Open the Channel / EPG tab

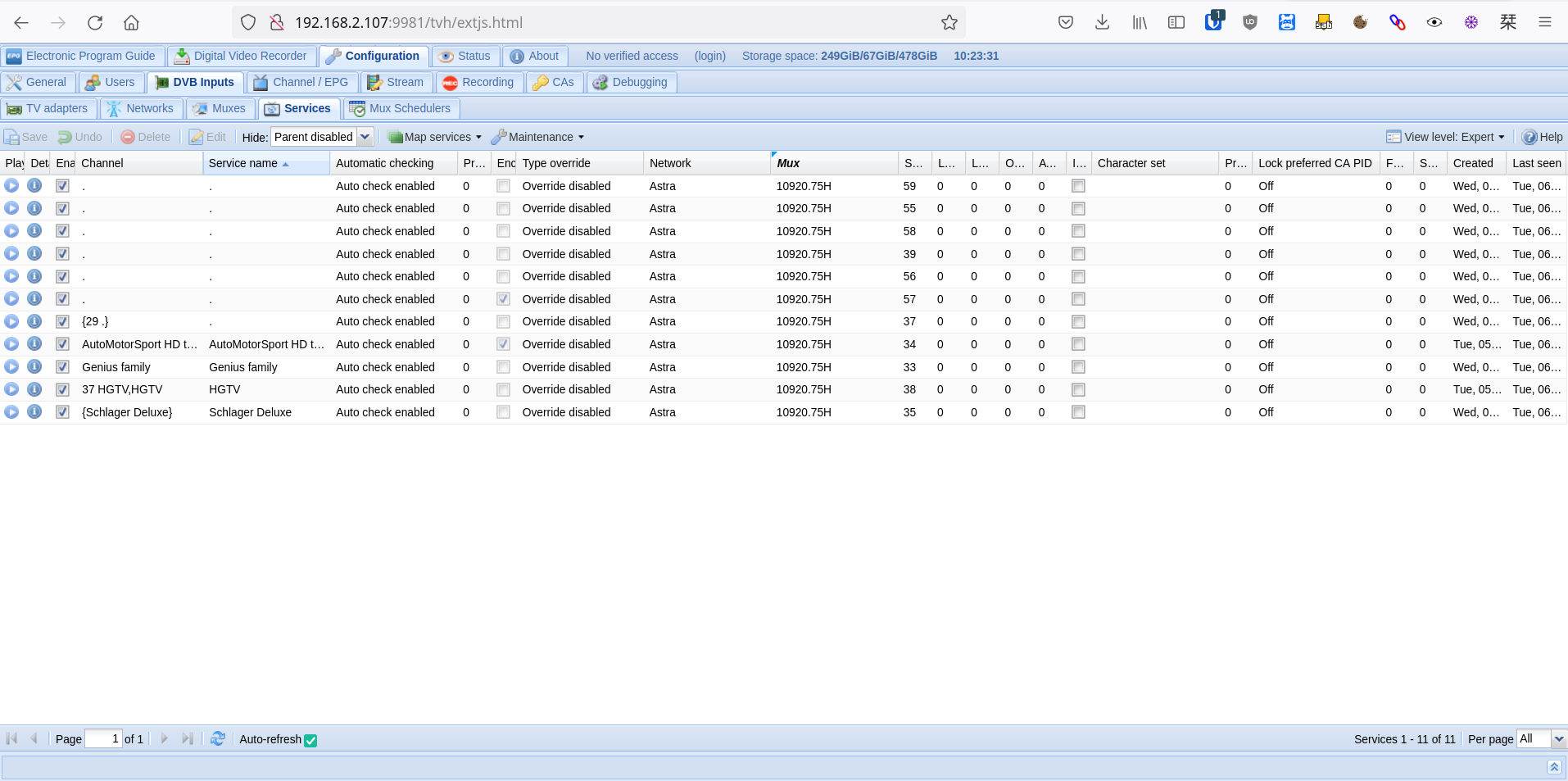[301, 82]
